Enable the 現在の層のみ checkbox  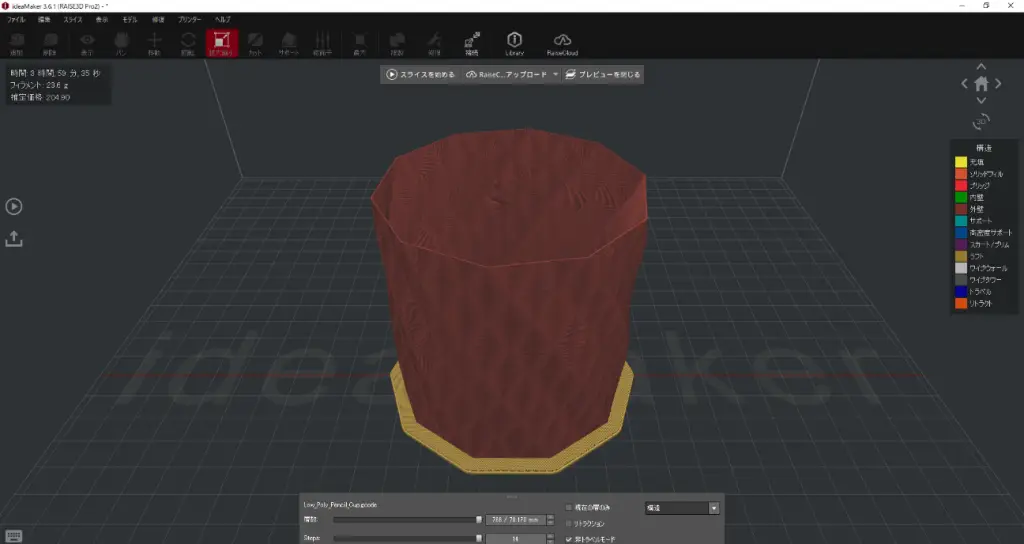(570, 508)
